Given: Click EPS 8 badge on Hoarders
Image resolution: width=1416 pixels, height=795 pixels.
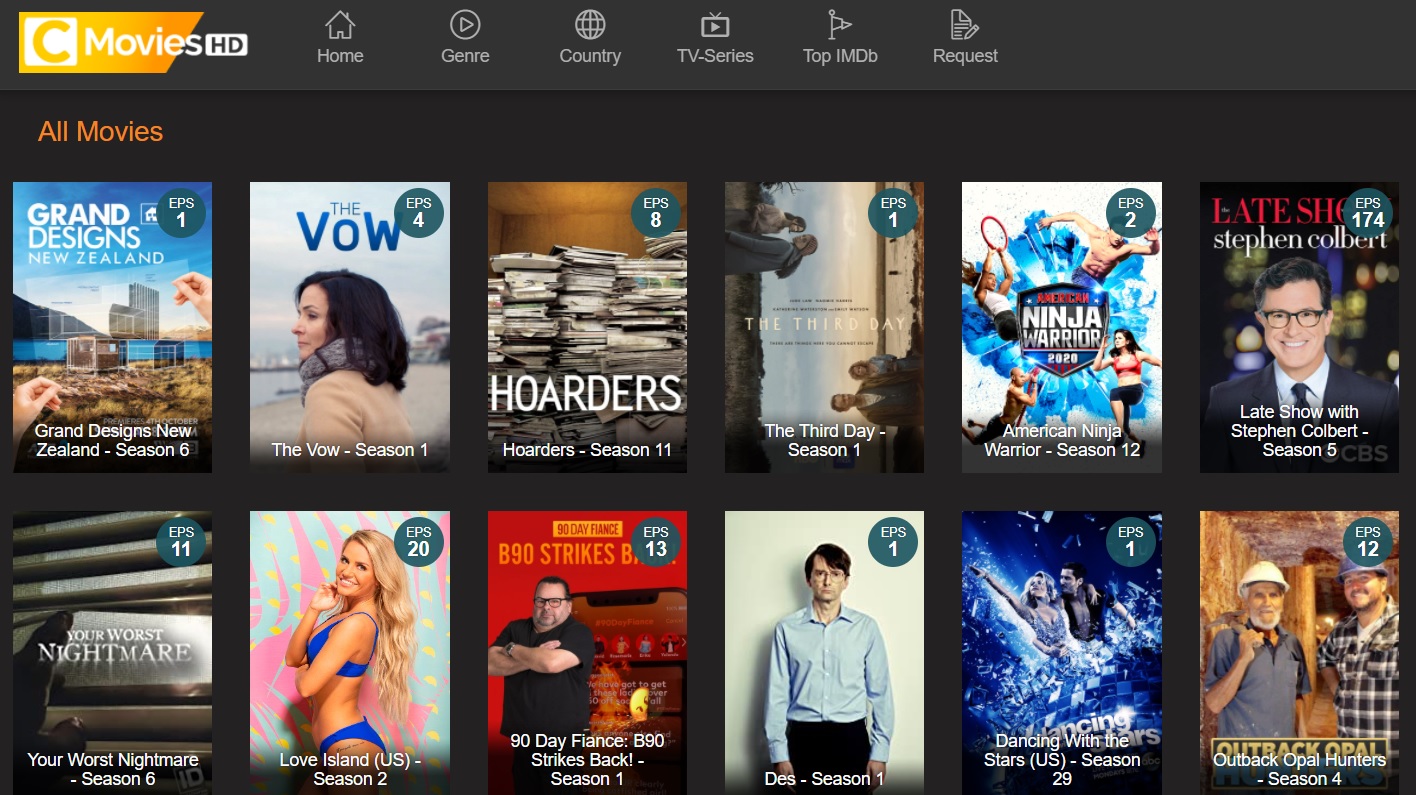Looking at the screenshot, I should point(656,213).
